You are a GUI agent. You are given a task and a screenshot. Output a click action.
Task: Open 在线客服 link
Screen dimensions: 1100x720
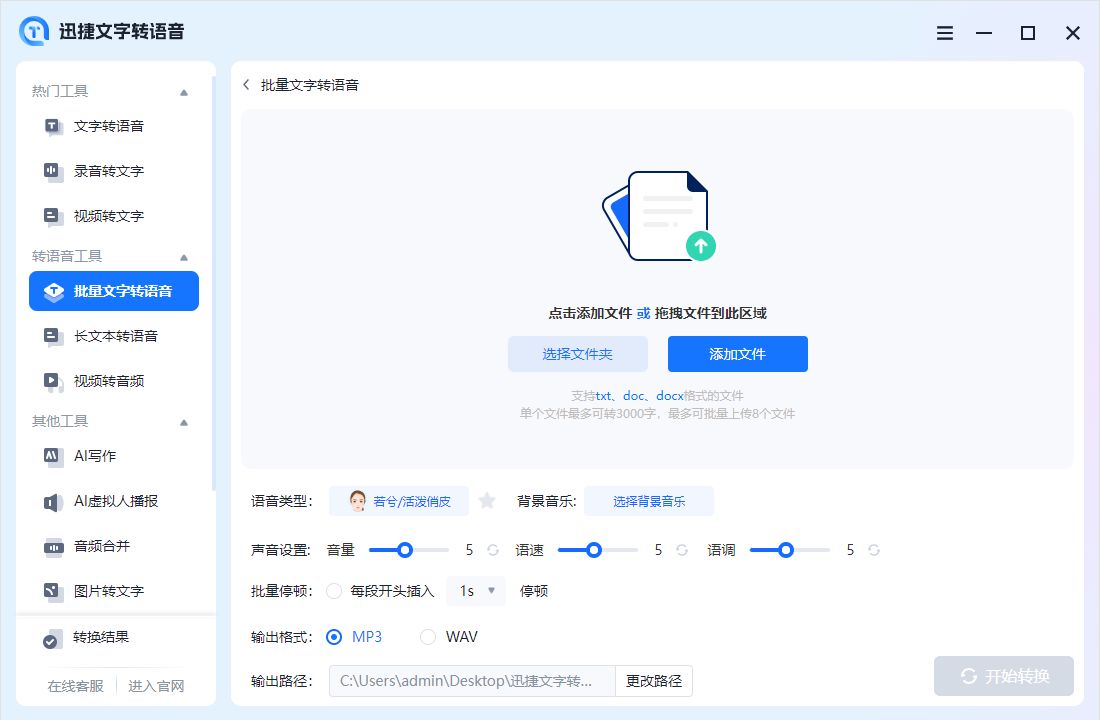(76, 686)
